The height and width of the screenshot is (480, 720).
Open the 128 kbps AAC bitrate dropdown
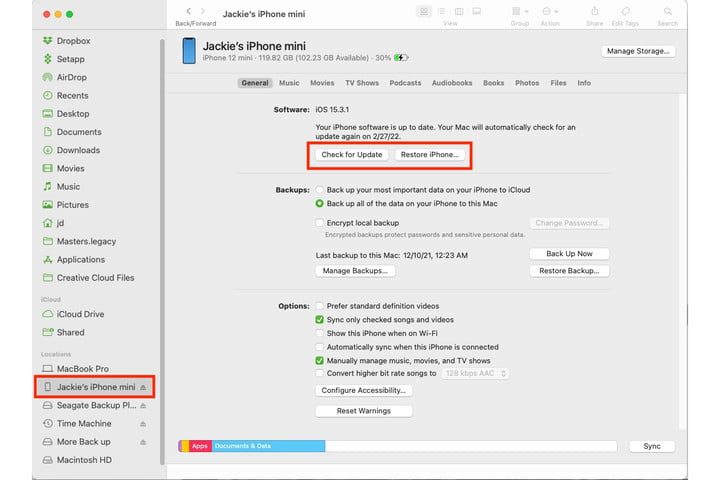(x=475, y=373)
